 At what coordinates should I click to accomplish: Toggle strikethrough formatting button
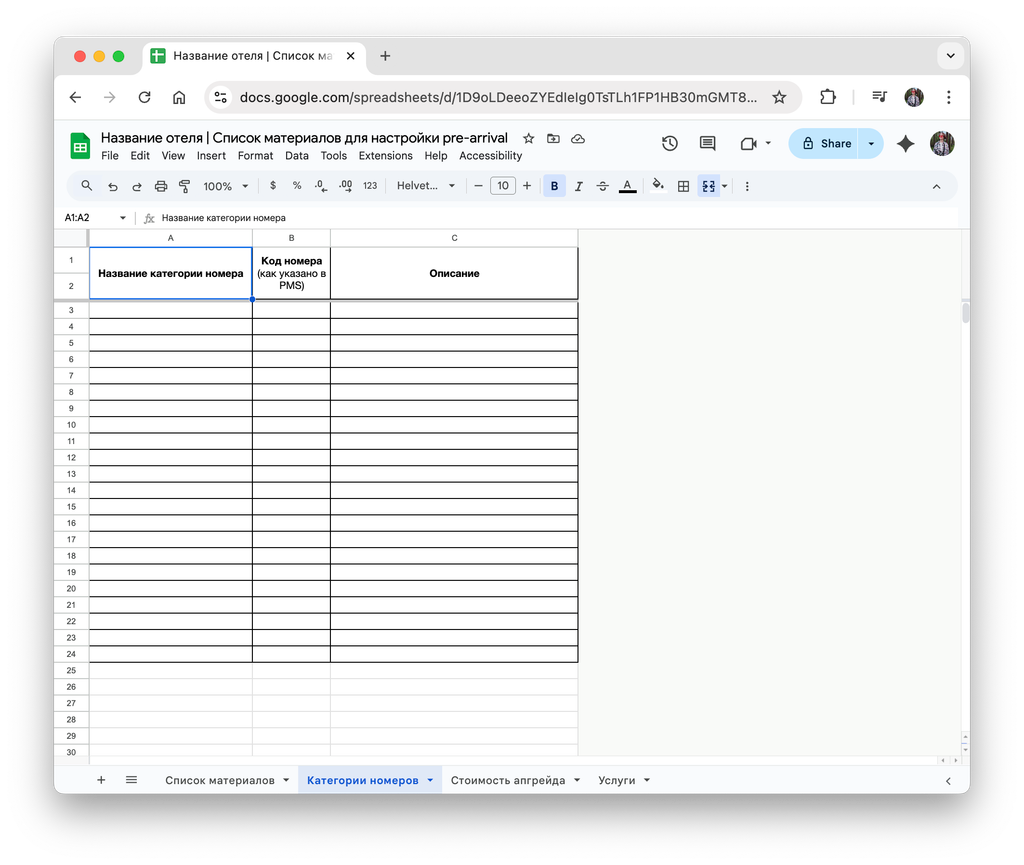(603, 187)
